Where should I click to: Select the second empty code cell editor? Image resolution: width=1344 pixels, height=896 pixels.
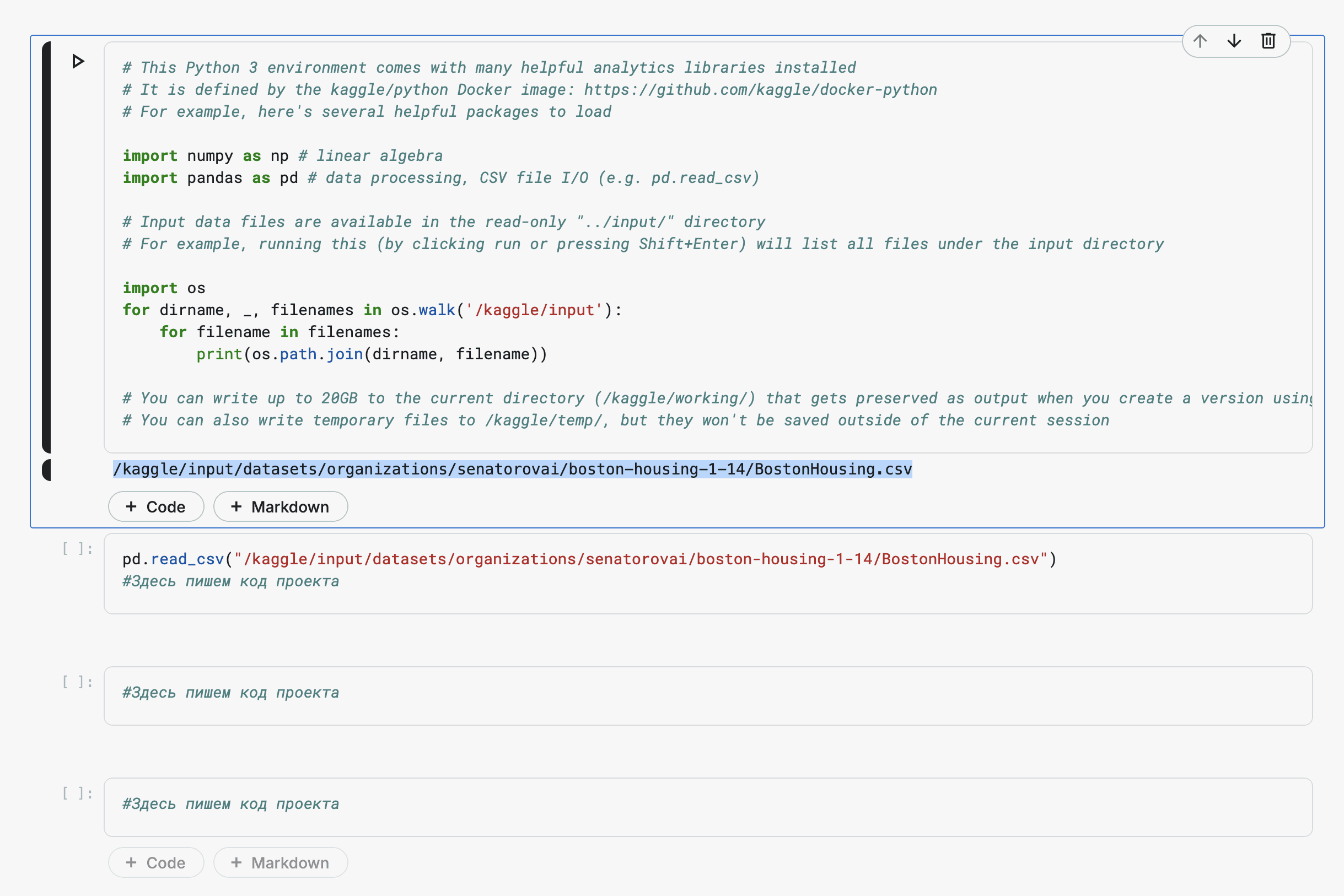(x=708, y=695)
